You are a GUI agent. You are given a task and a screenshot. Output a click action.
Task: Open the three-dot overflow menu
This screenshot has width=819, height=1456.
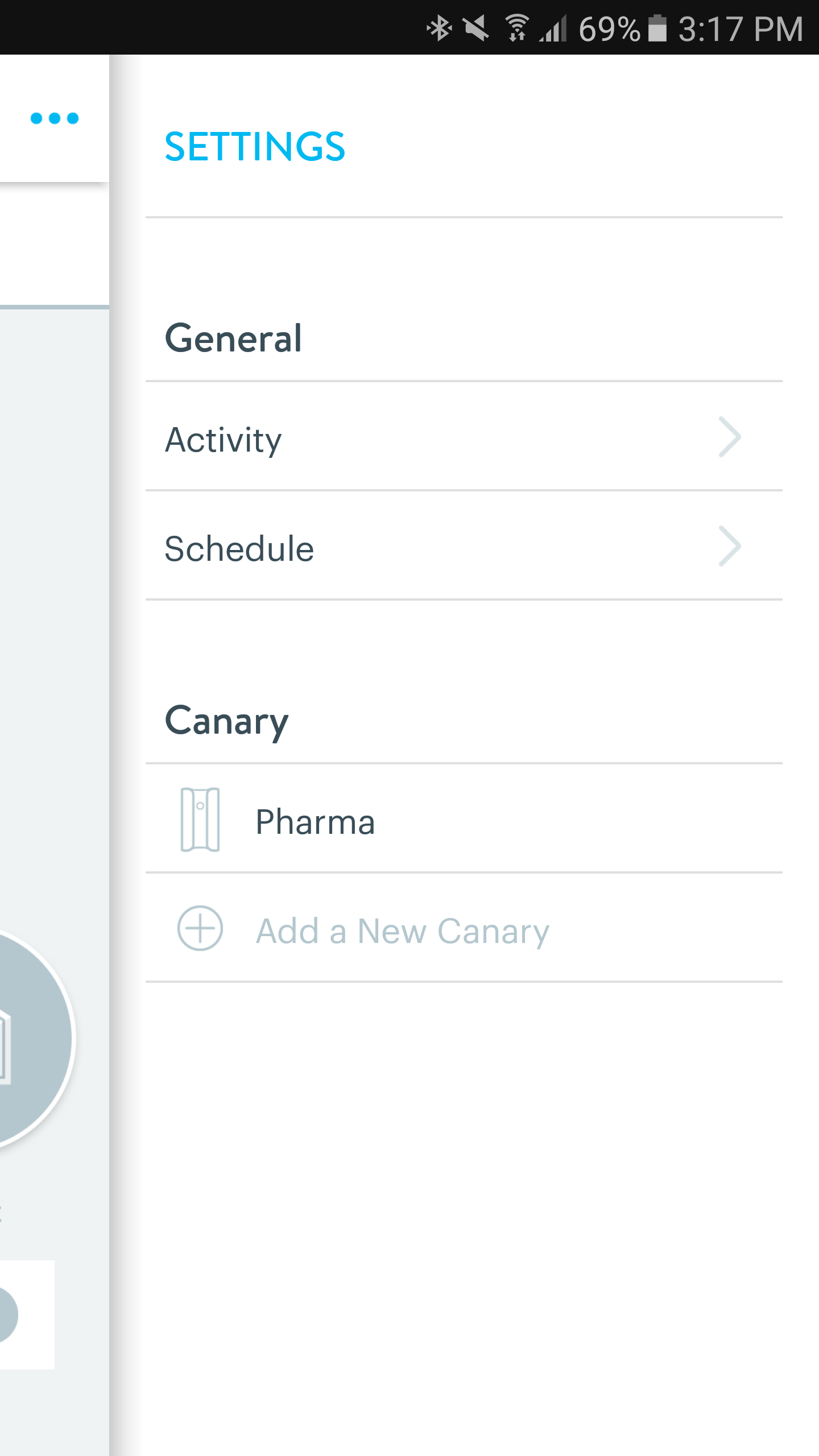coord(54,118)
